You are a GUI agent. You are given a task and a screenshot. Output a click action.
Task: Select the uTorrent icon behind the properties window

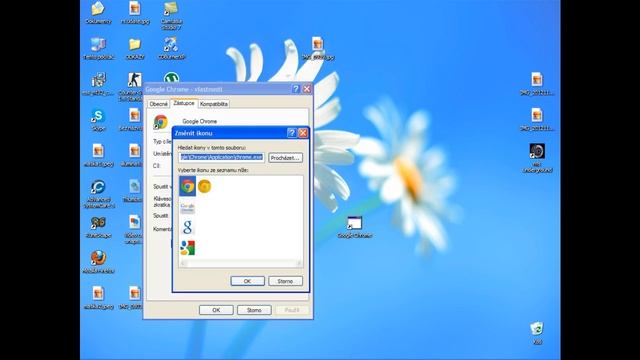click(171, 78)
